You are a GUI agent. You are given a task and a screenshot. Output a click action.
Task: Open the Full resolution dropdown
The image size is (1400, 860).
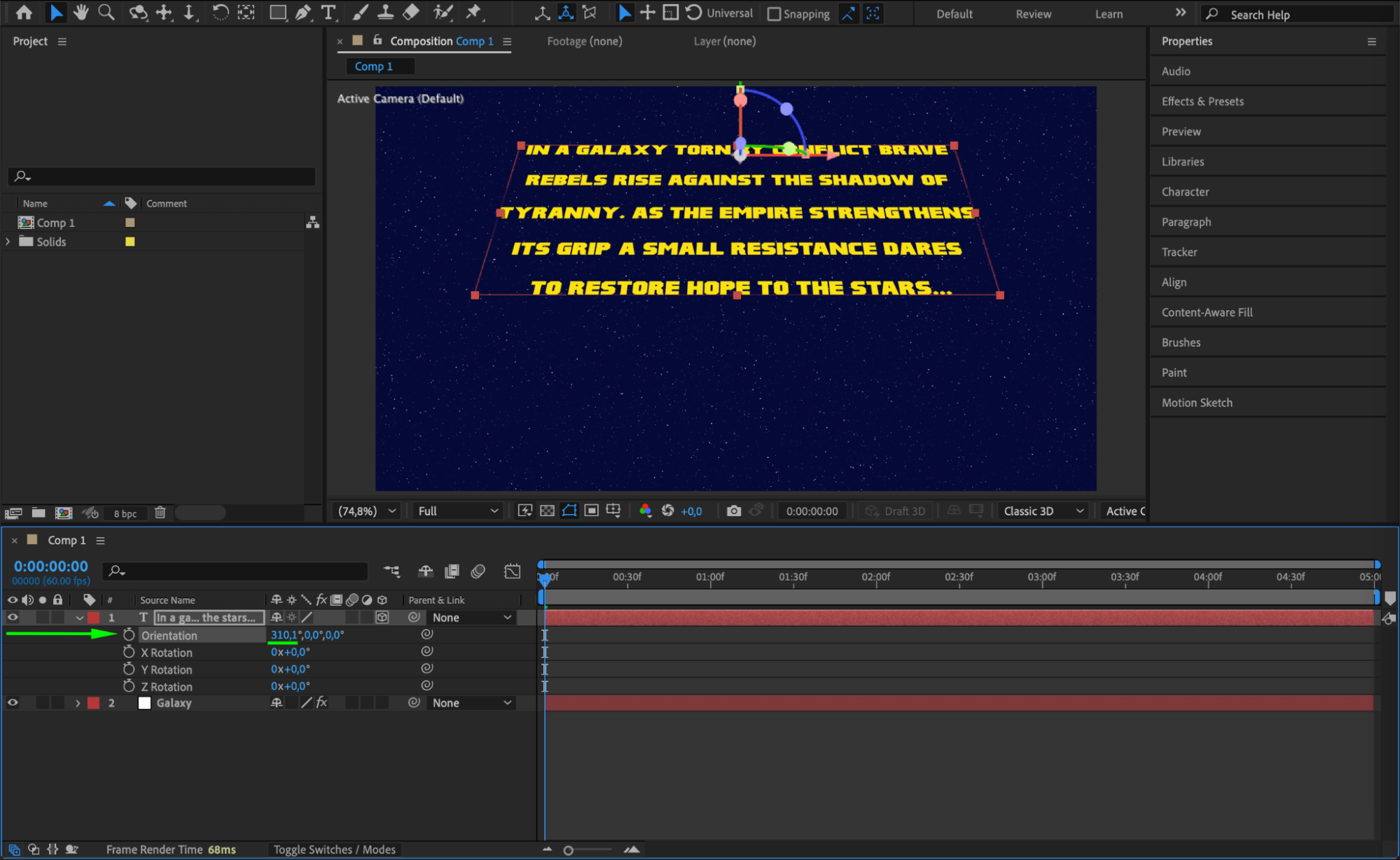tap(458, 511)
